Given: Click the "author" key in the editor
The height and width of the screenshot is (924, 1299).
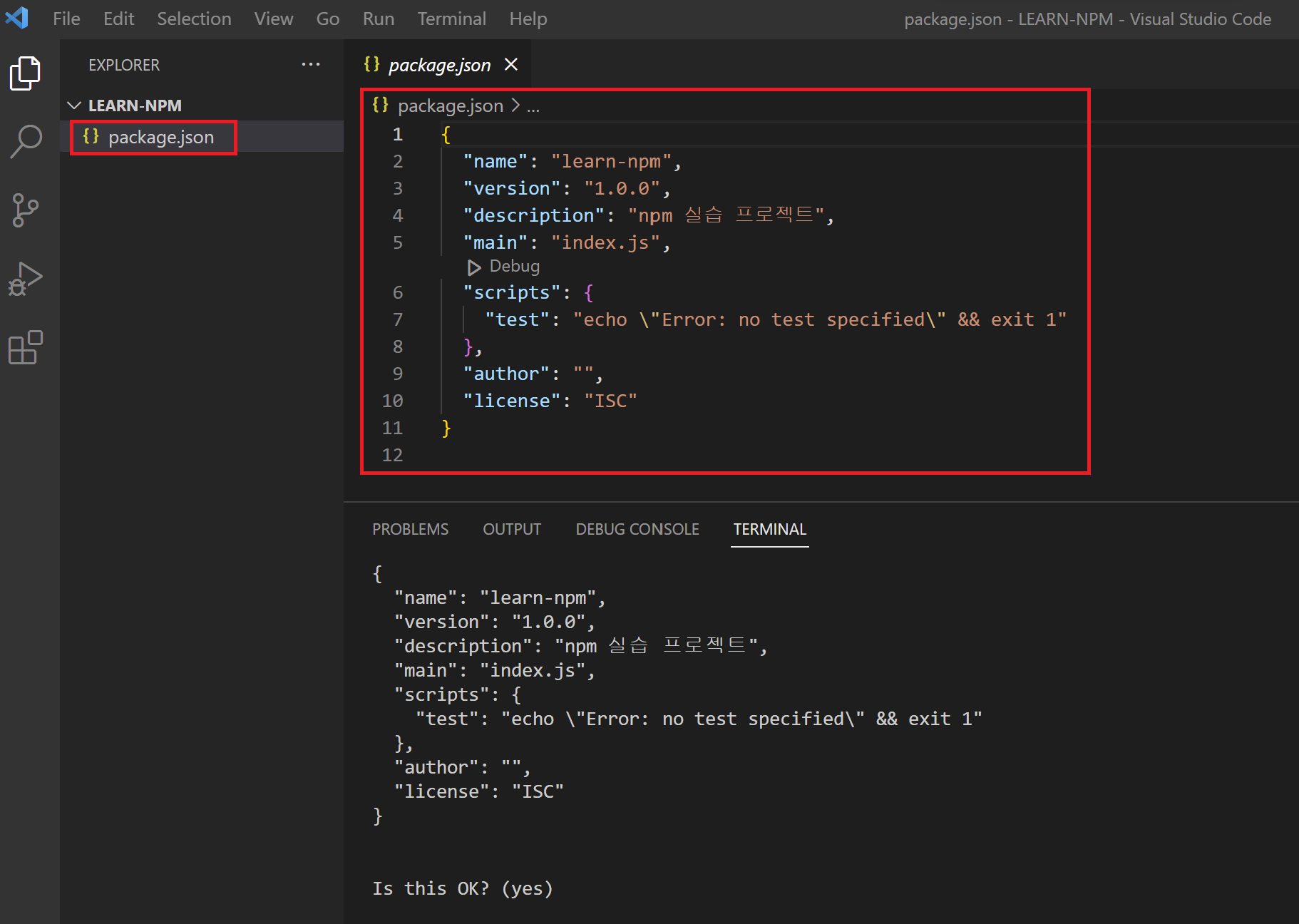Looking at the screenshot, I should [506, 374].
